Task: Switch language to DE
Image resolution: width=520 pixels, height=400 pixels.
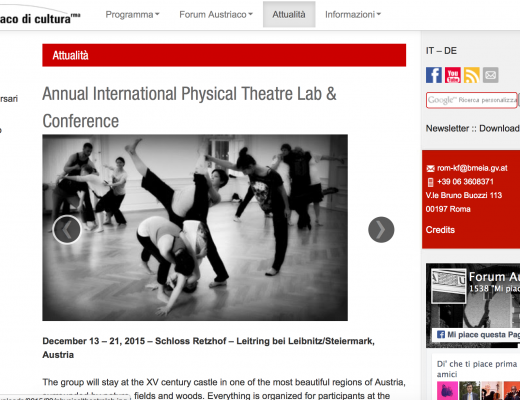Action: point(450,51)
